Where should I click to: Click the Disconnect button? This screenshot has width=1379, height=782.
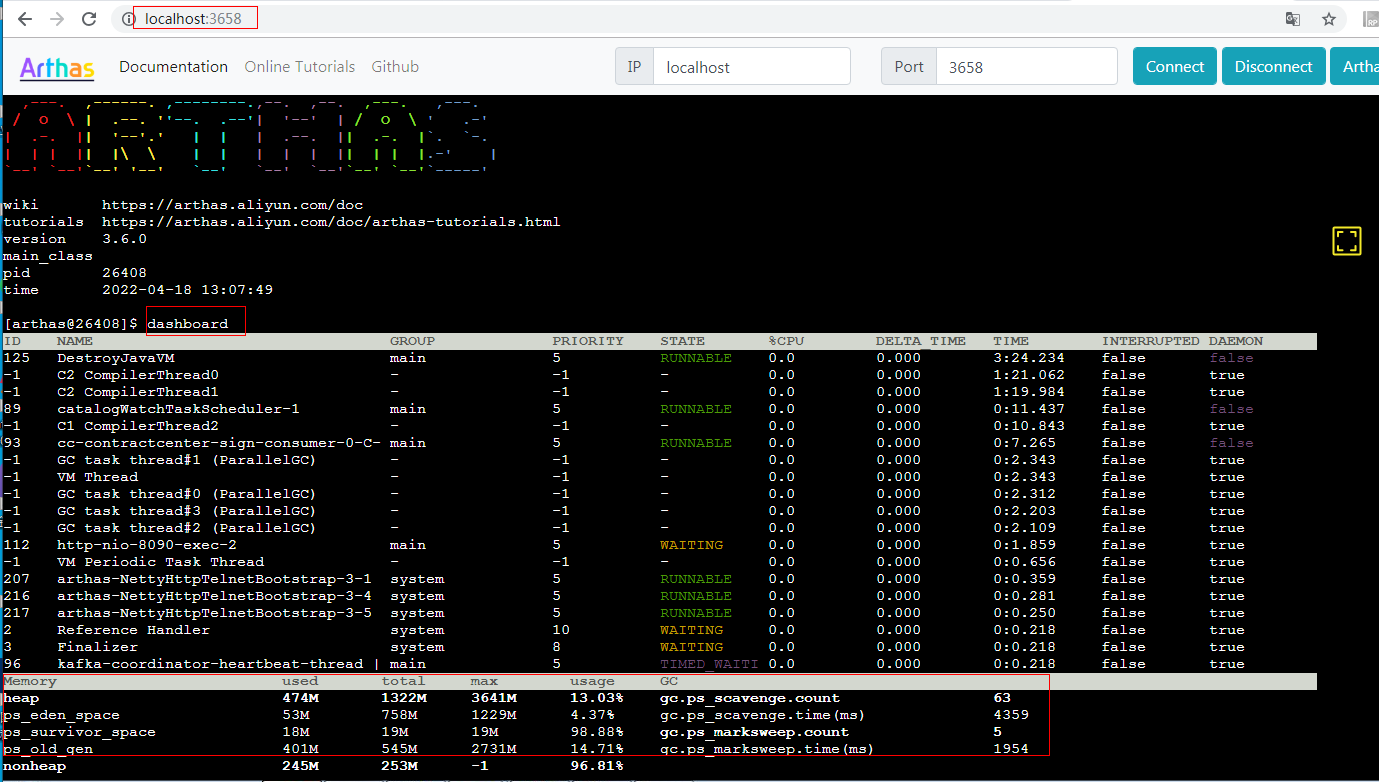pos(1274,67)
